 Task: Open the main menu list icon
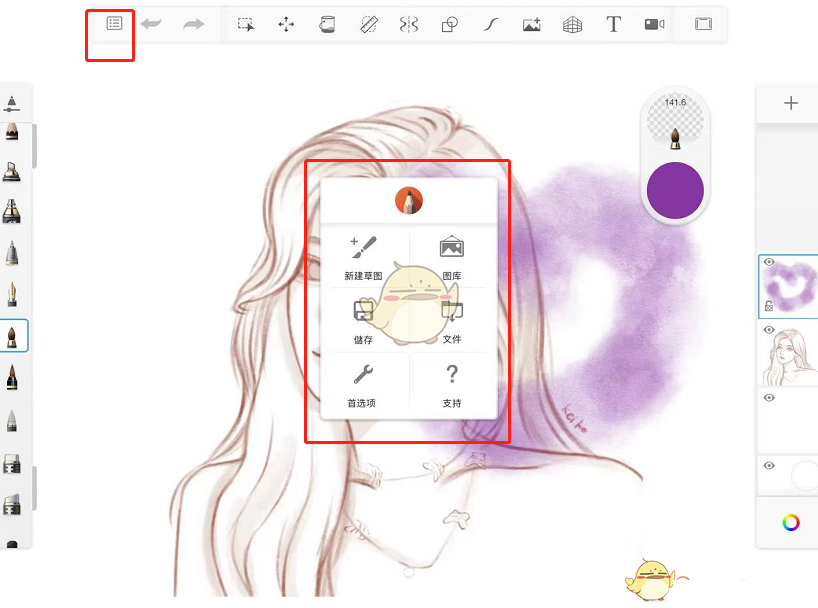click(114, 23)
